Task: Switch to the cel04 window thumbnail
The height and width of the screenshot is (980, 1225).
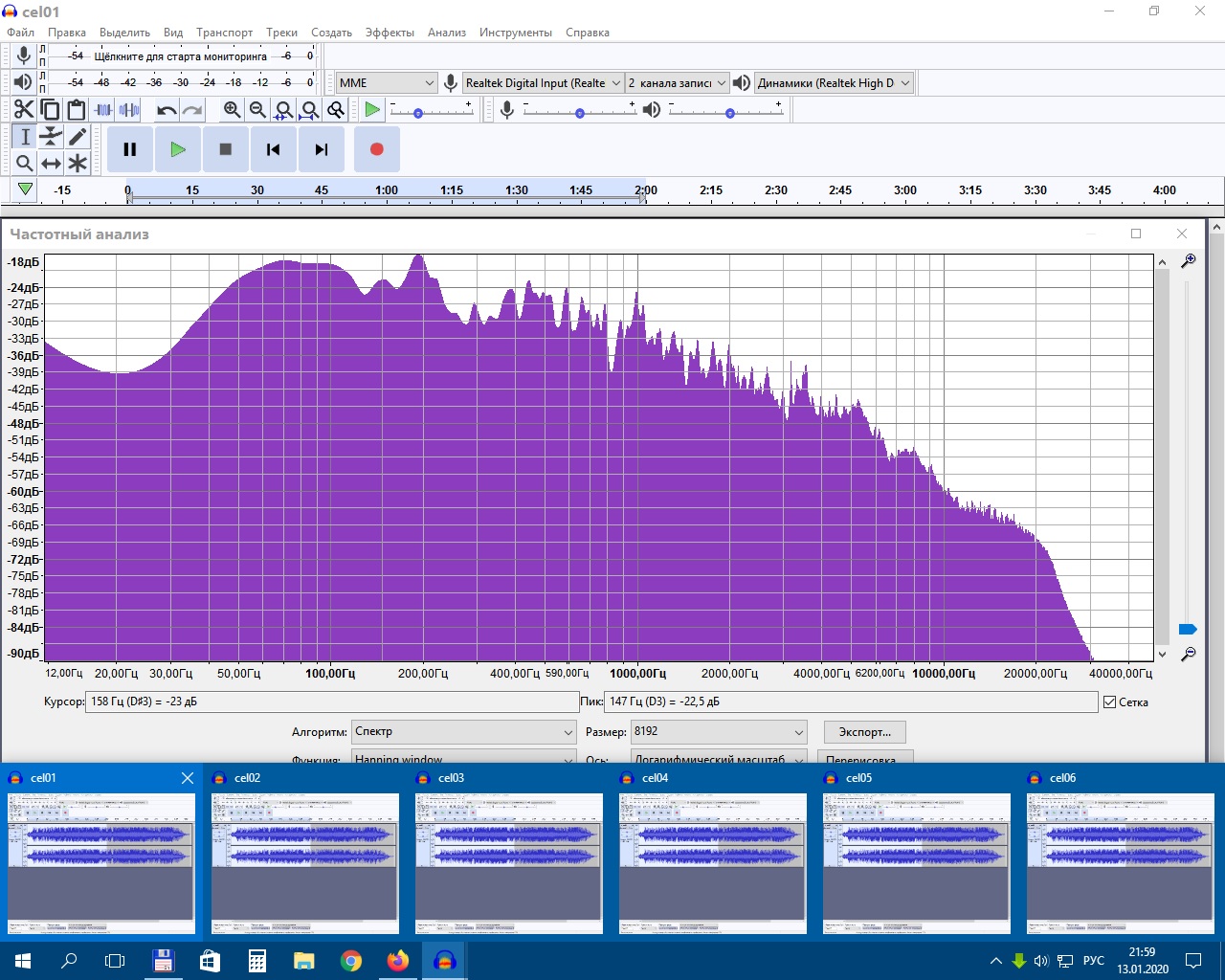Action: pos(713,852)
